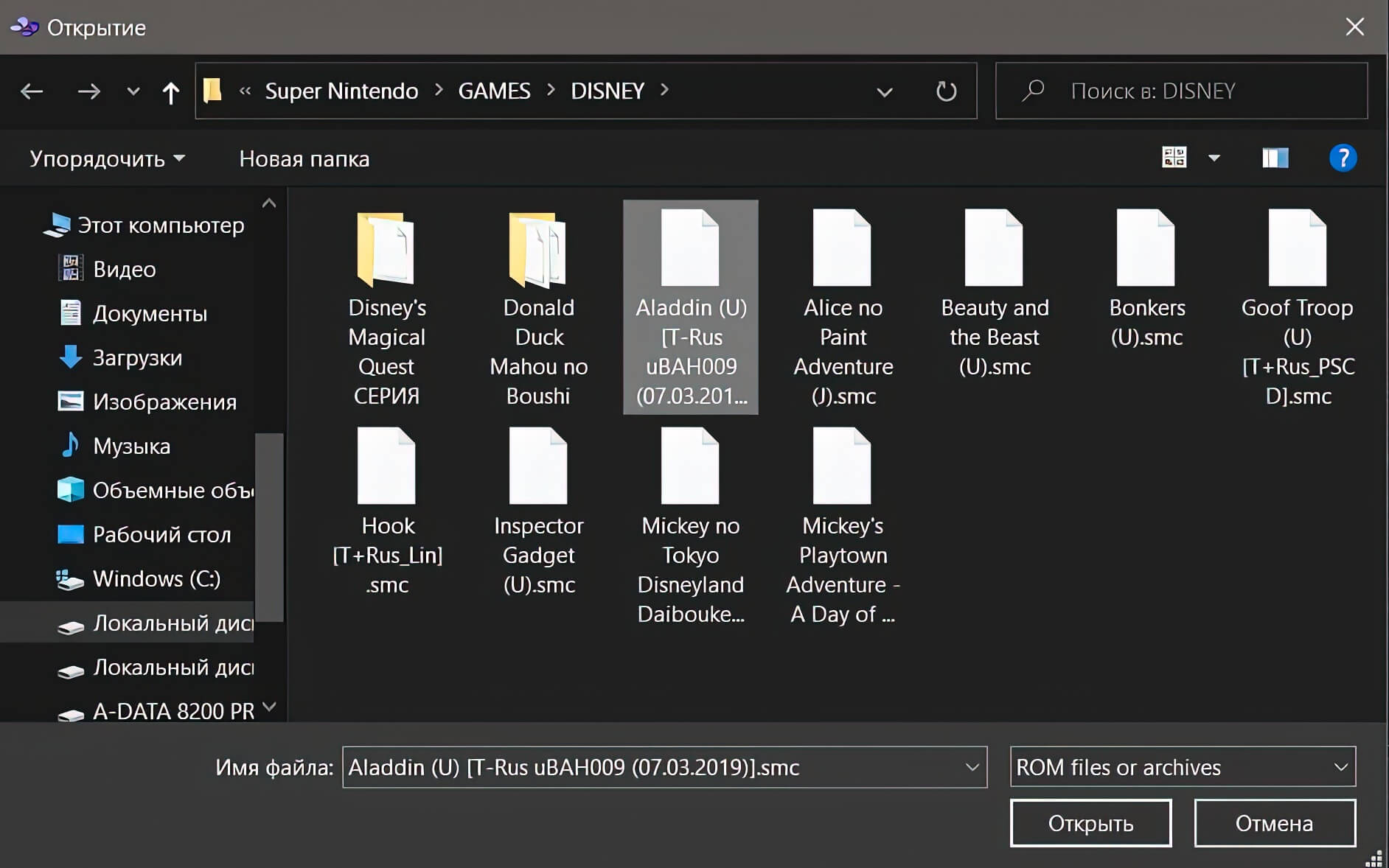Image resolution: width=1389 pixels, height=868 pixels.
Task: Select Alice no Paint Adventure (J).smc
Action: pyautogui.click(x=843, y=307)
